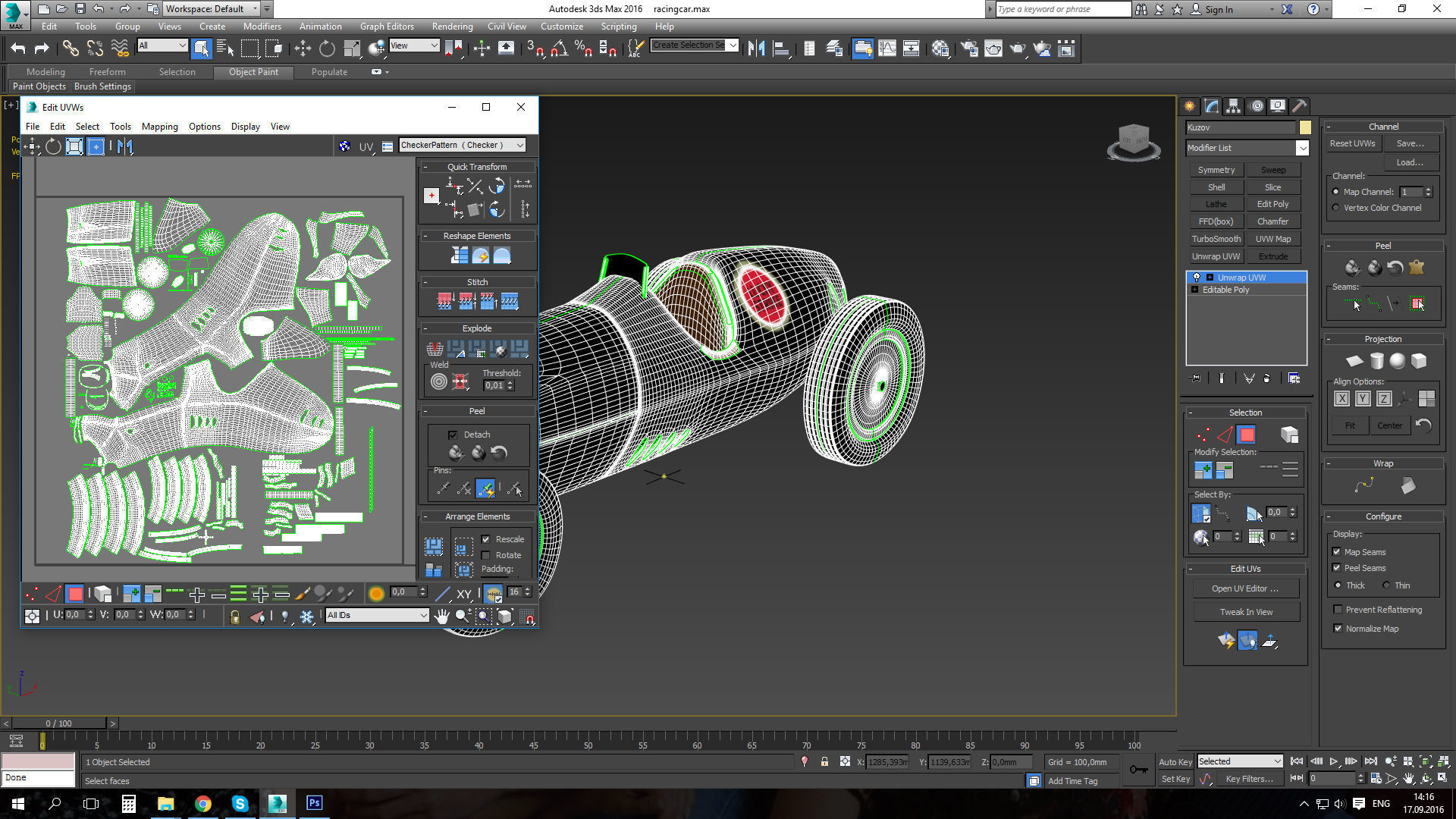This screenshot has height=819, width=1456.
Task: Open the Modify command panel tab
Action: (1211, 106)
